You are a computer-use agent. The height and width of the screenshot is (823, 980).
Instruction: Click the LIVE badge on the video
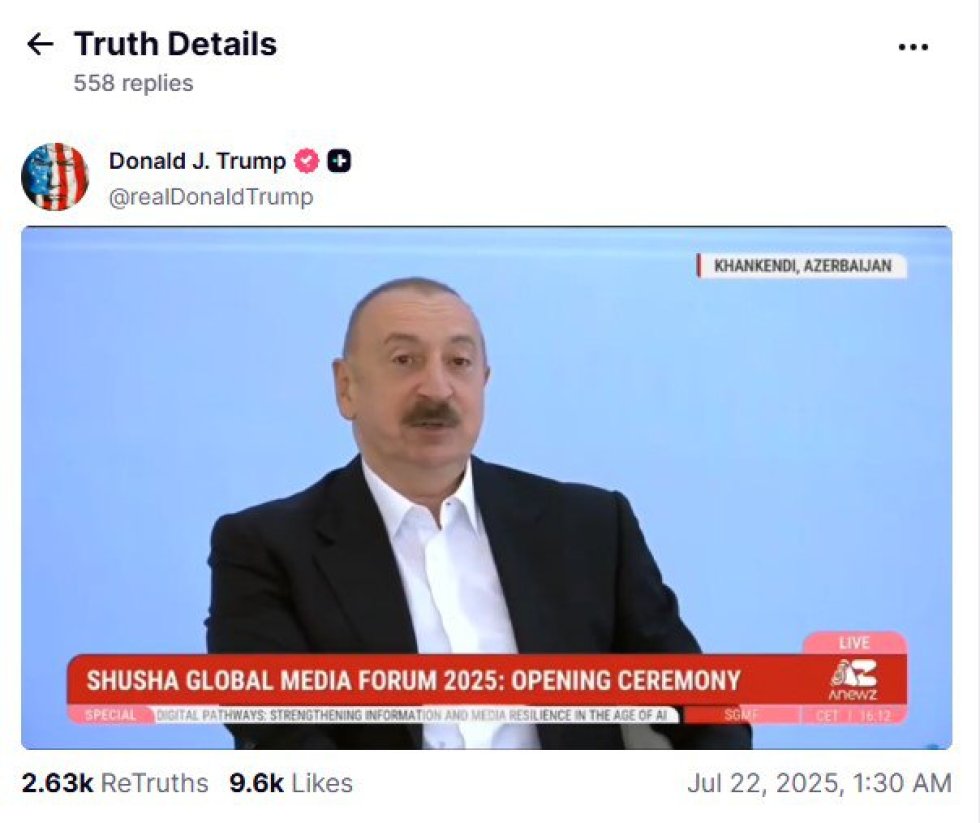click(854, 642)
